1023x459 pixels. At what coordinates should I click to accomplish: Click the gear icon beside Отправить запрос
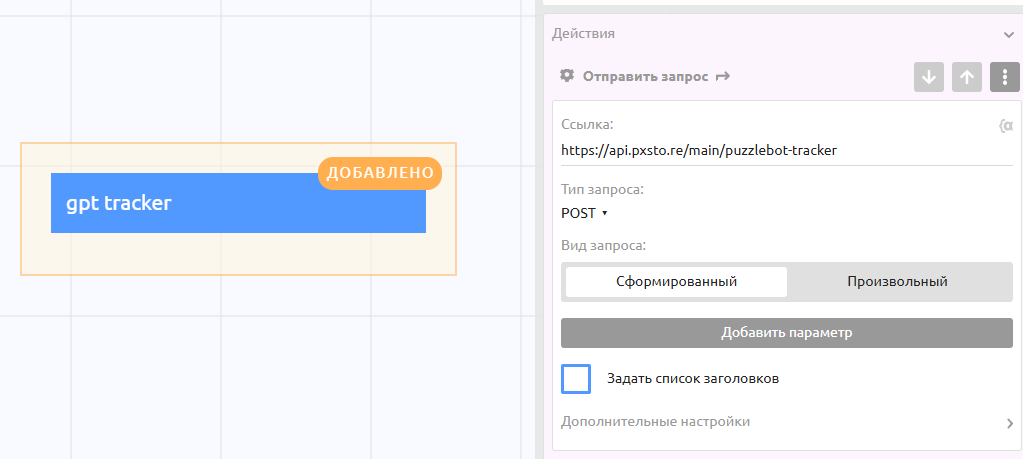tap(567, 76)
